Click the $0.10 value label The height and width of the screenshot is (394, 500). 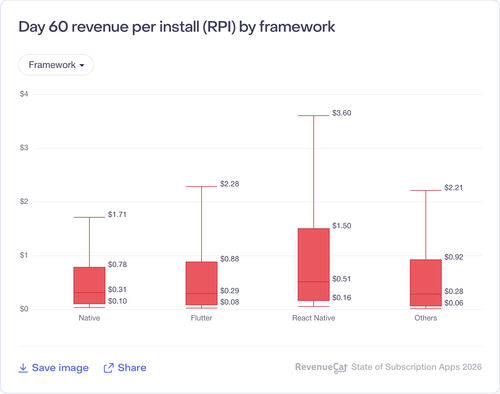click(x=117, y=301)
